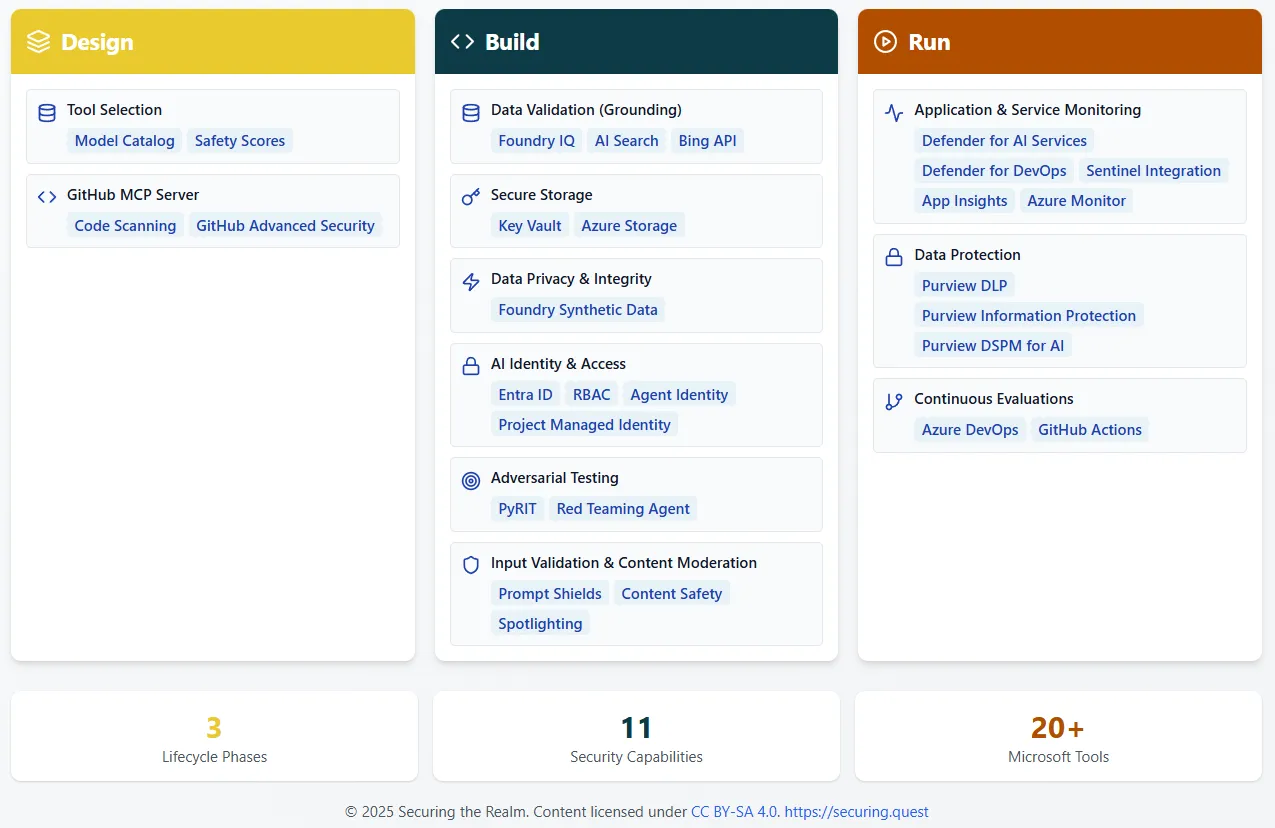The image size is (1275, 828).
Task: Click the 11 Security Capabilities stat card
Action: coord(636,736)
